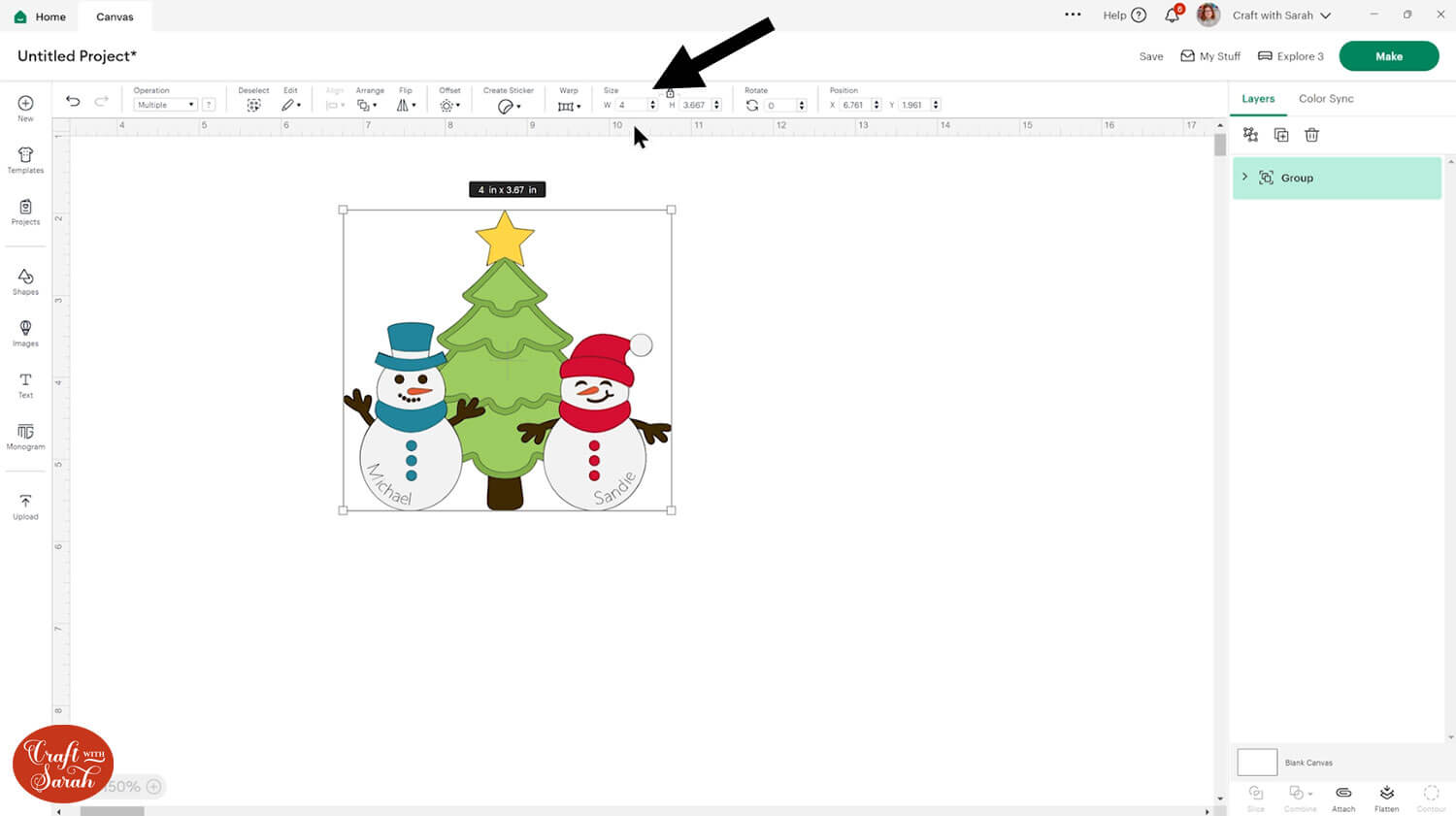Click the height H size field
The width and height of the screenshot is (1456, 816).
[x=696, y=105]
